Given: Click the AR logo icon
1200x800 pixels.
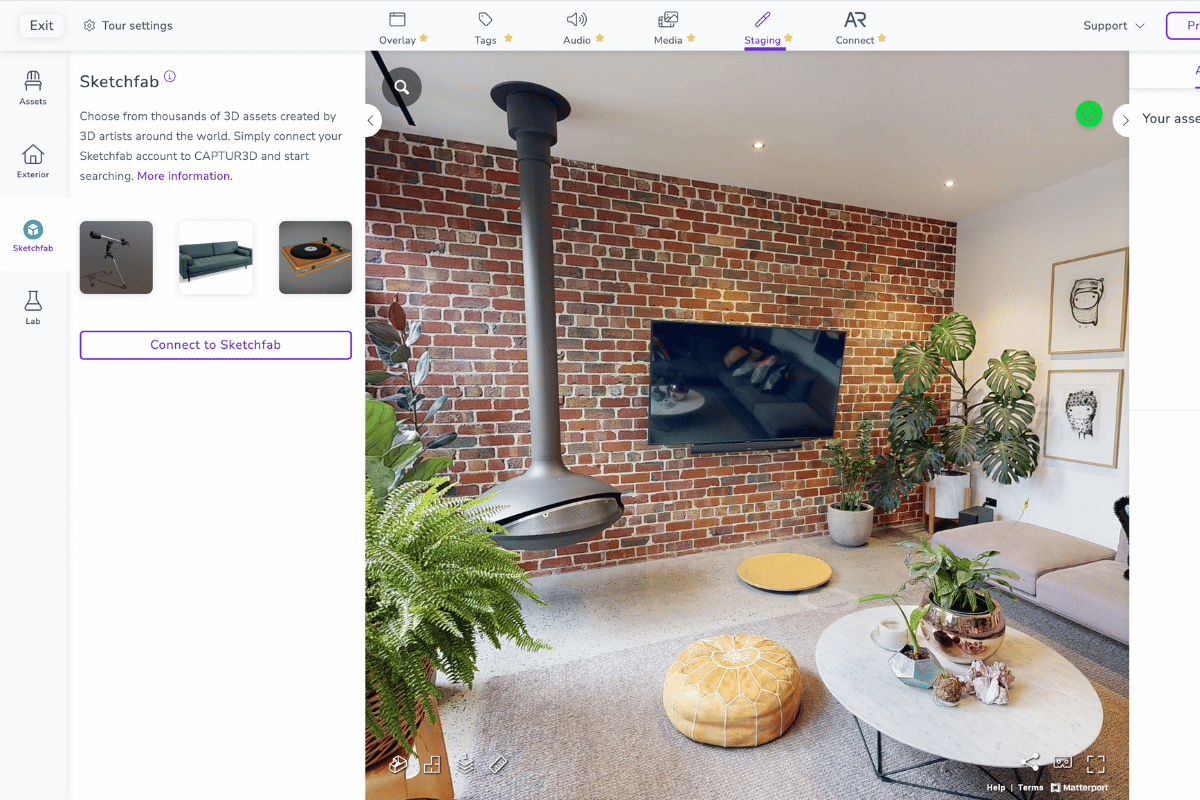Looking at the screenshot, I should click(x=855, y=19).
